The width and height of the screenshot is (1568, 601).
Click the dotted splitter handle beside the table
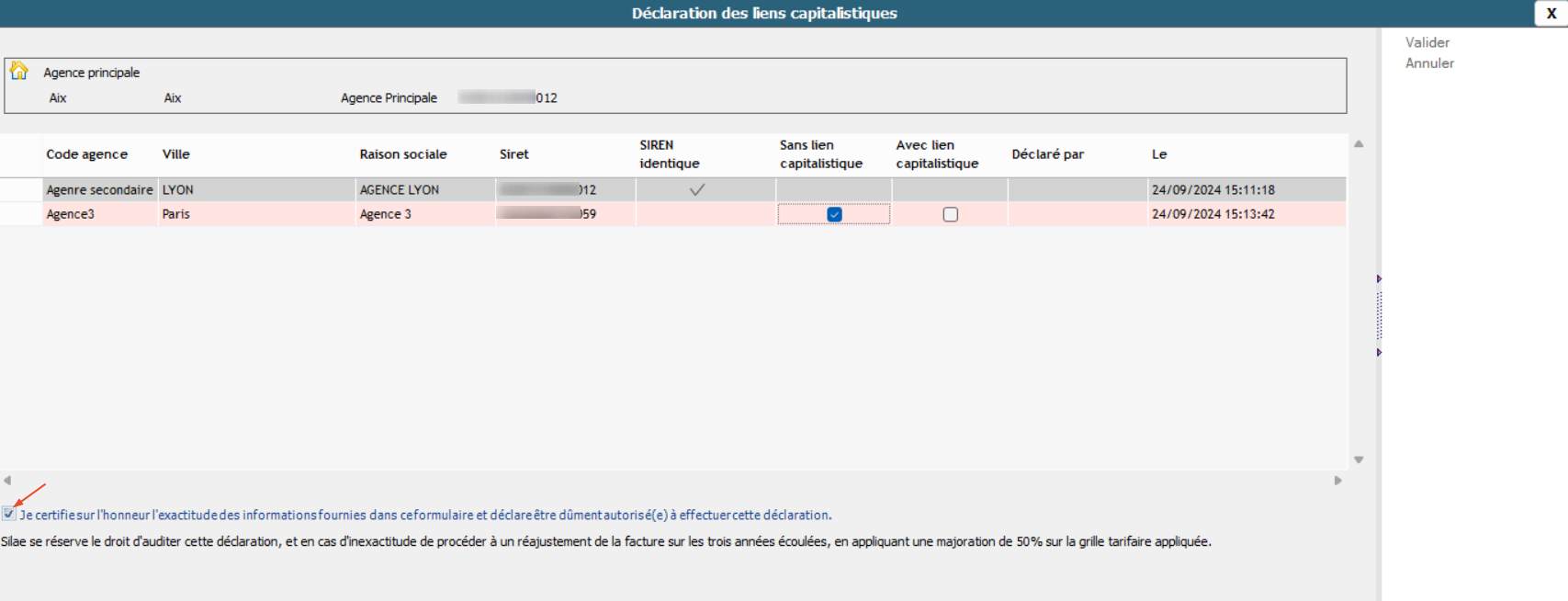1379,315
